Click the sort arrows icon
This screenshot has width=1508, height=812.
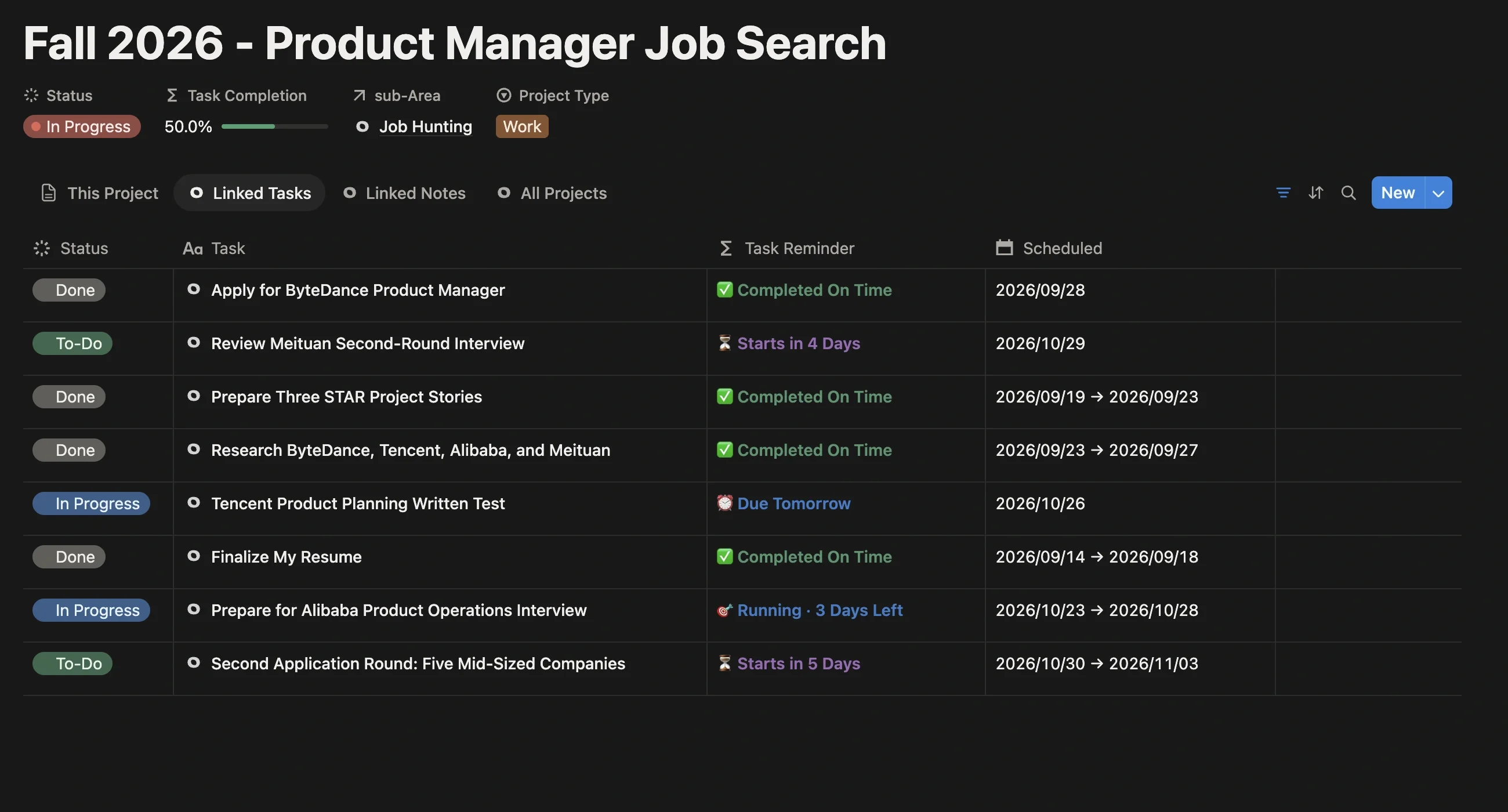[1315, 193]
